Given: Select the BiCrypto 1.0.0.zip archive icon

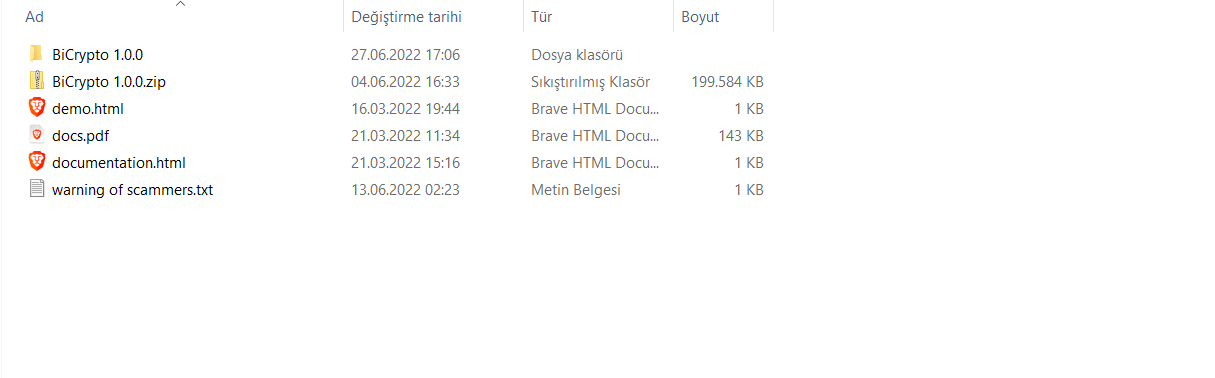Looking at the screenshot, I should point(37,81).
